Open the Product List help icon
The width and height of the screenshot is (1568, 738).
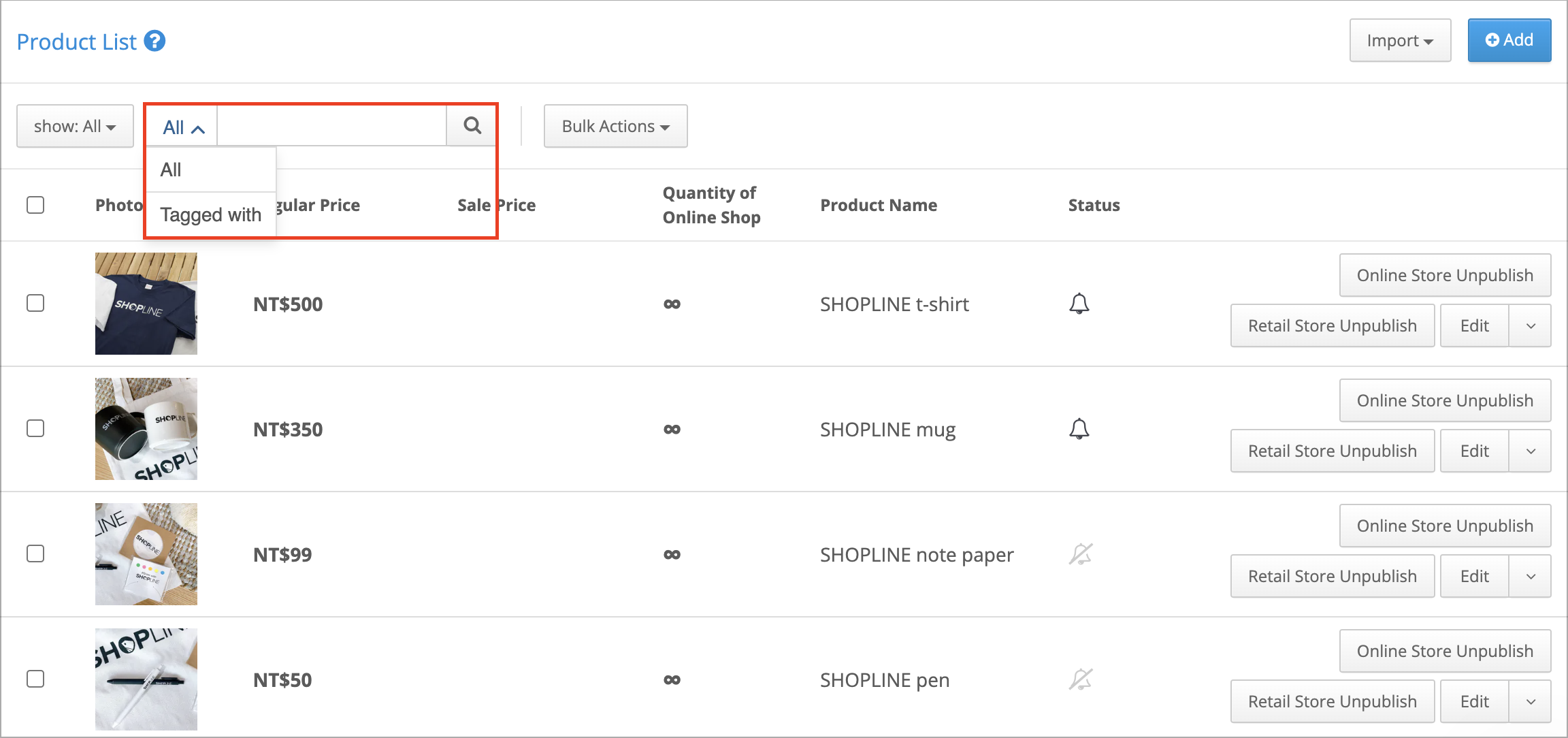click(155, 41)
